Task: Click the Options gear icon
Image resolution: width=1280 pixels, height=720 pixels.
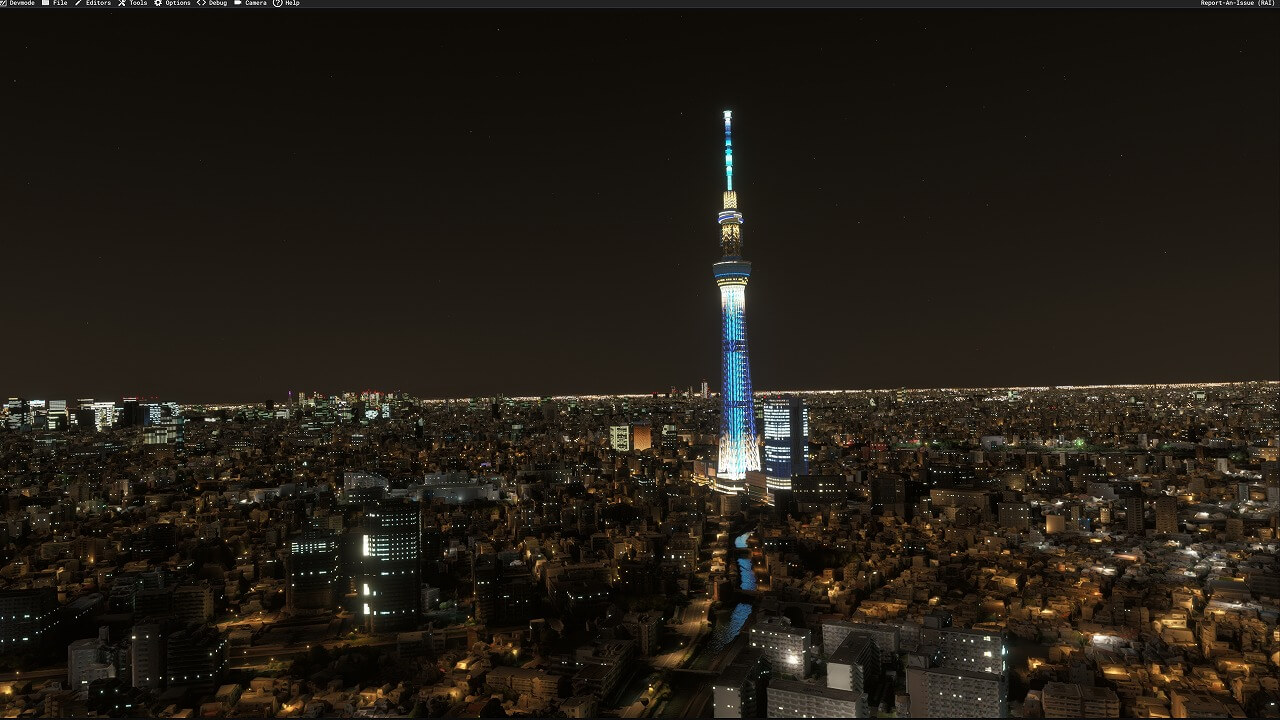Action: 158,3
